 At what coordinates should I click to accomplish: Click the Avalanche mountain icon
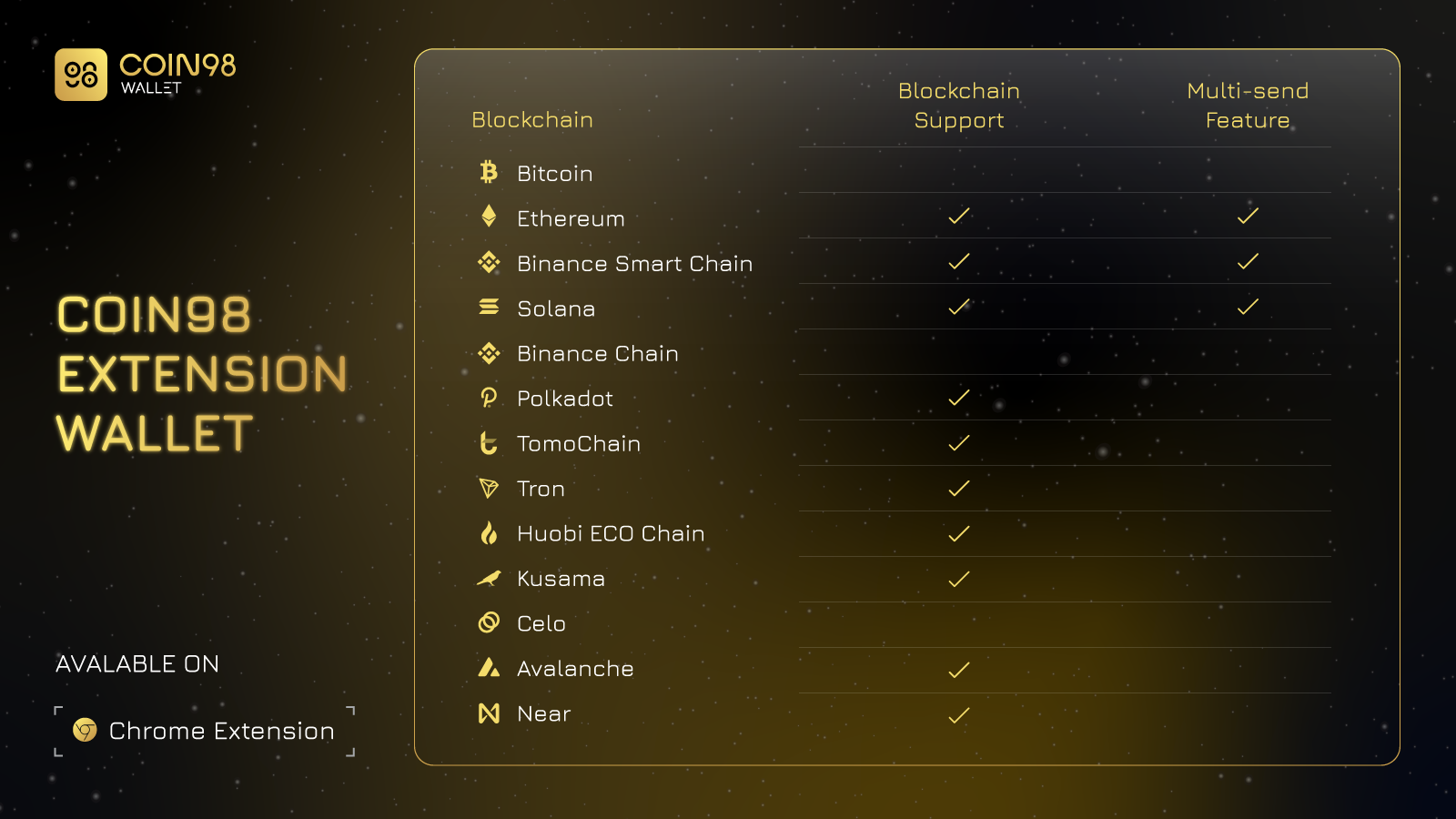[x=489, y=668]
